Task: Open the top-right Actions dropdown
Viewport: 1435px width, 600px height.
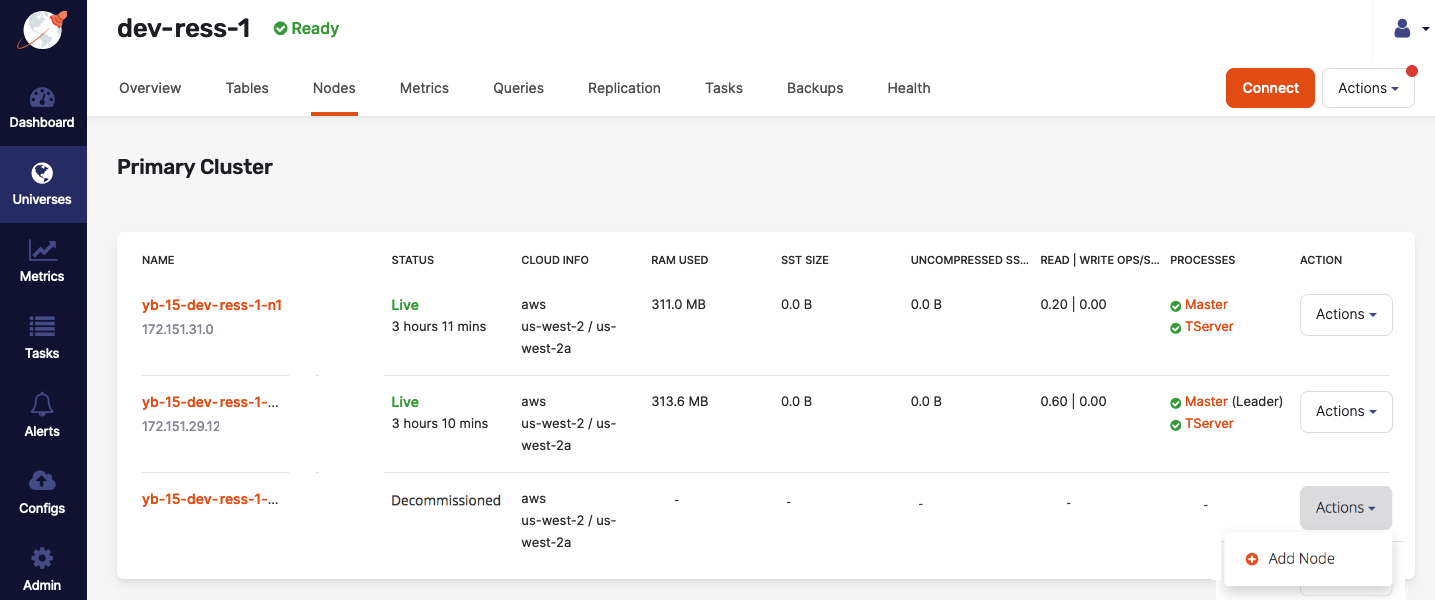Action: point(1368,88)
